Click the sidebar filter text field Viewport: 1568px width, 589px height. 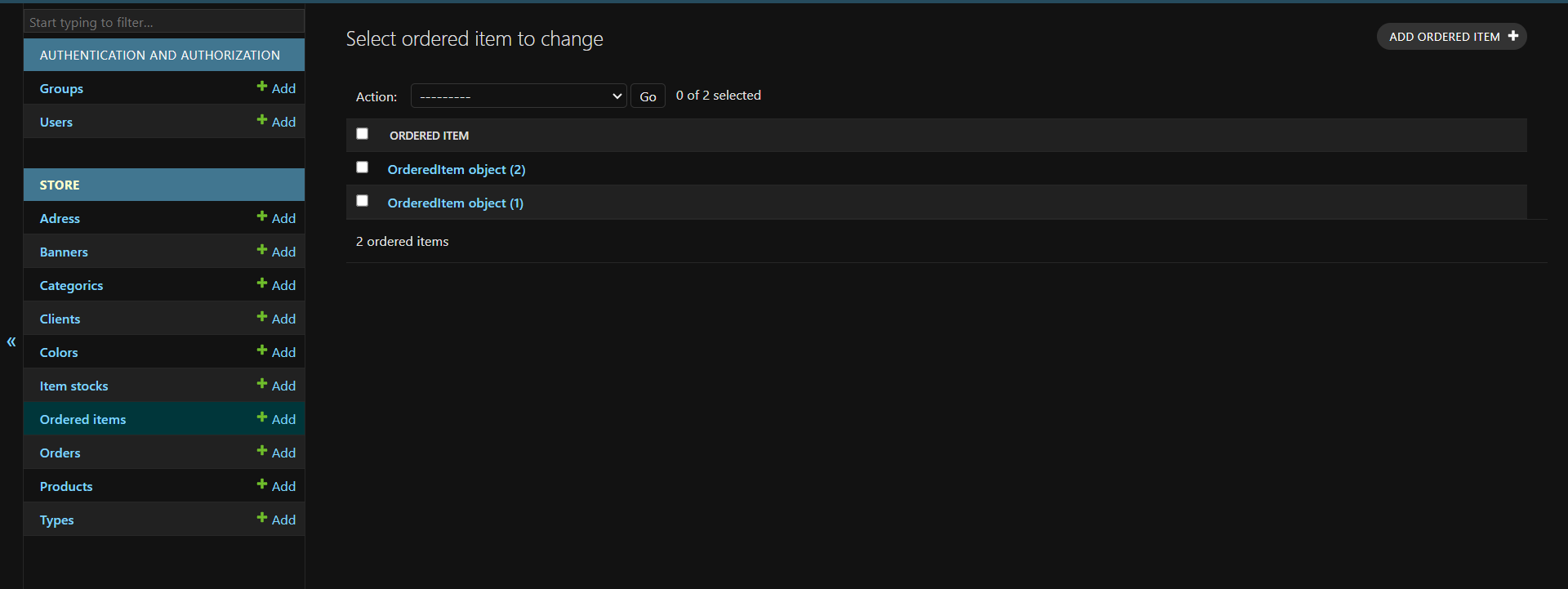pyautogui.click(x=163, y=22)
